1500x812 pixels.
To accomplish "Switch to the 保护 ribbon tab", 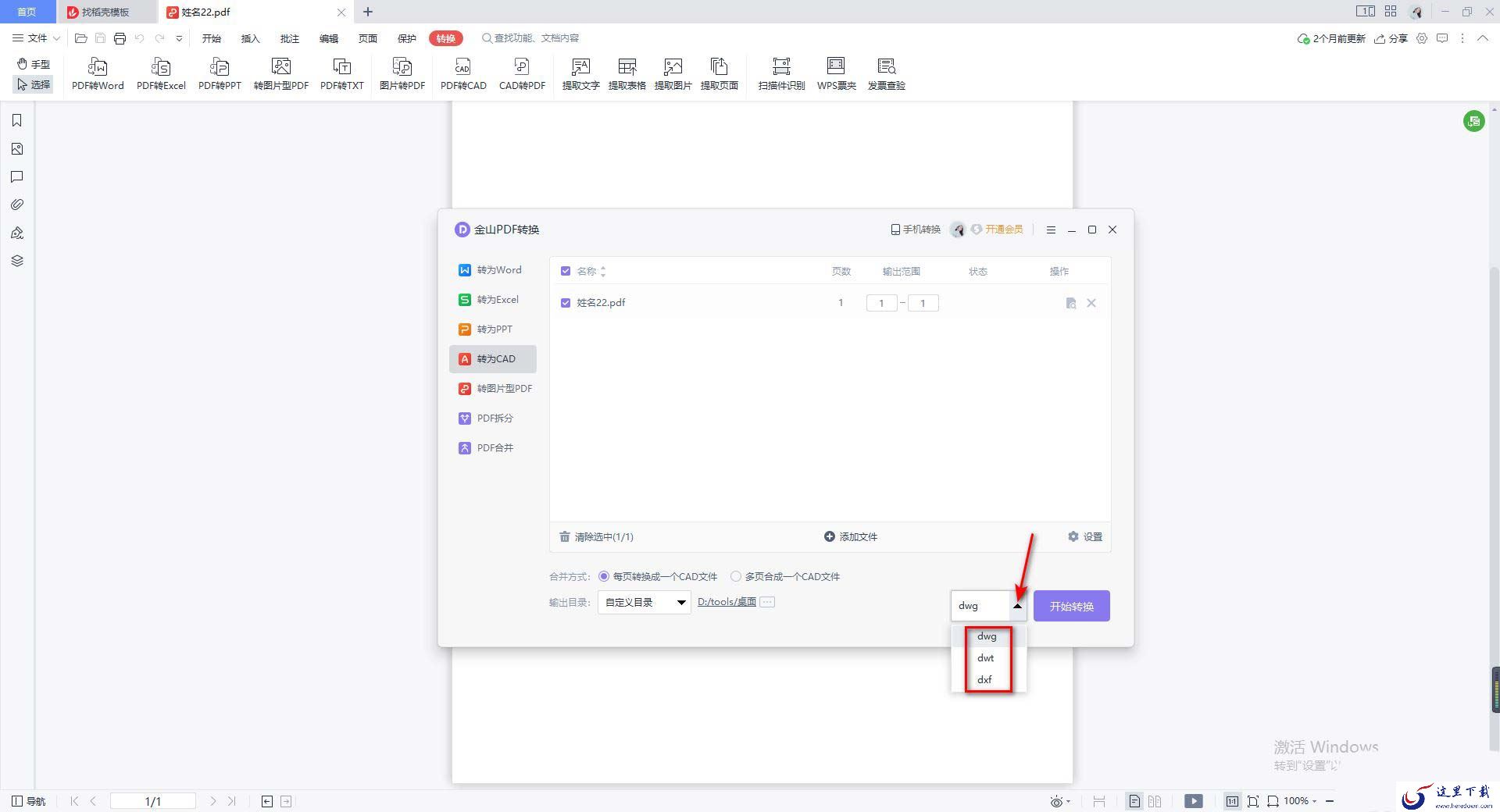I will point(406,38).
